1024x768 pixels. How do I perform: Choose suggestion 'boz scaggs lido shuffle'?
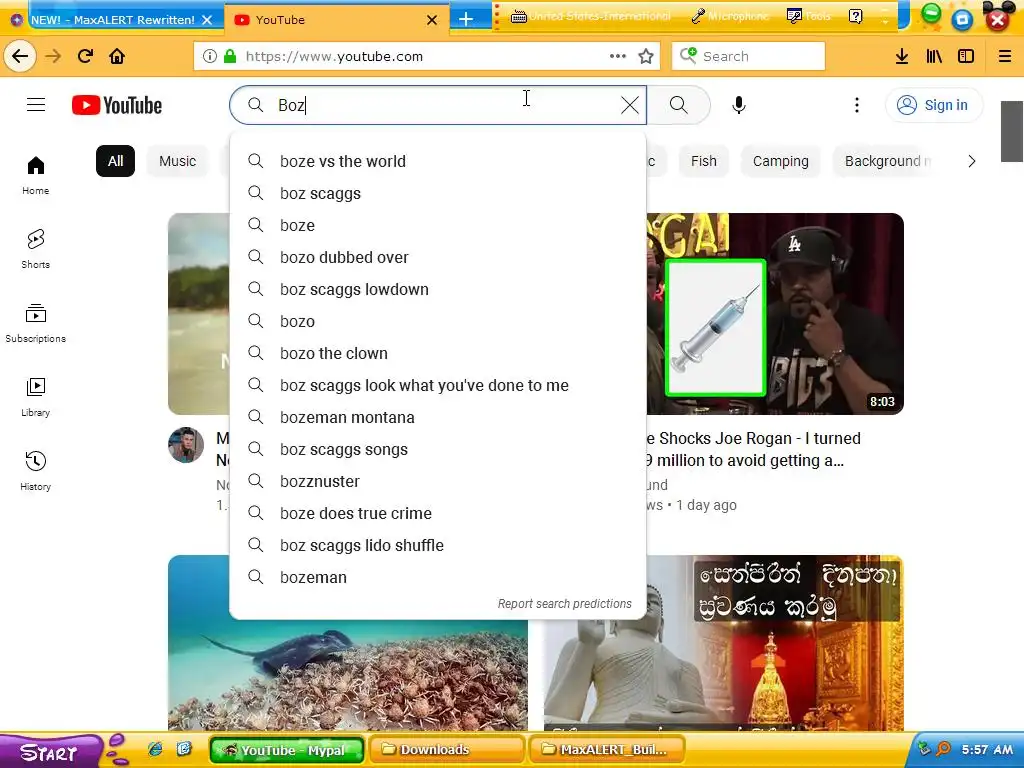pyautogui.click(x=438, y=545)
